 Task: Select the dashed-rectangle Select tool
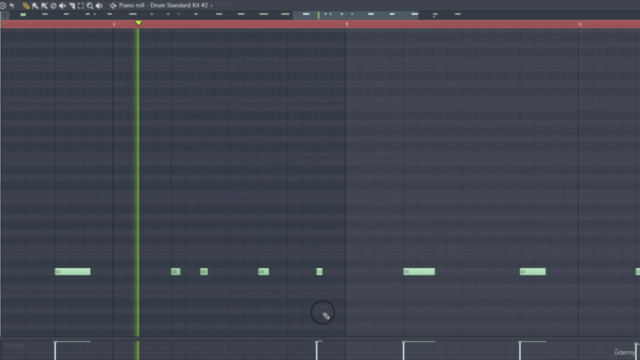(81, 6)
